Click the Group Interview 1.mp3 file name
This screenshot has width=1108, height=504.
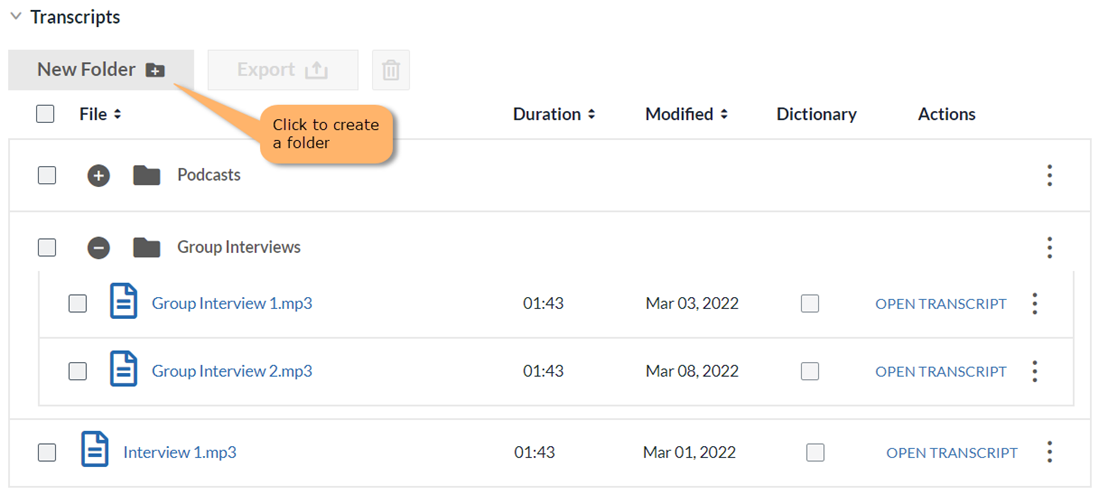point(232,303)
